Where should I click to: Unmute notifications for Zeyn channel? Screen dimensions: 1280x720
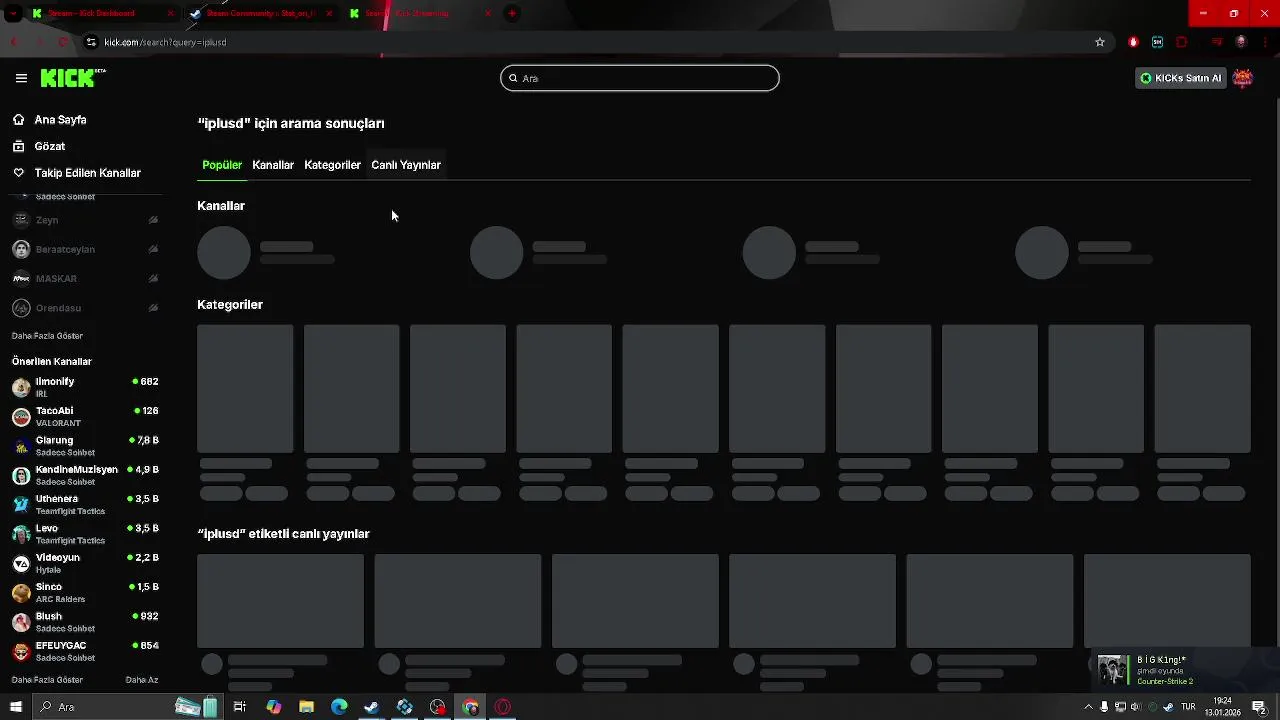[153, 220]
